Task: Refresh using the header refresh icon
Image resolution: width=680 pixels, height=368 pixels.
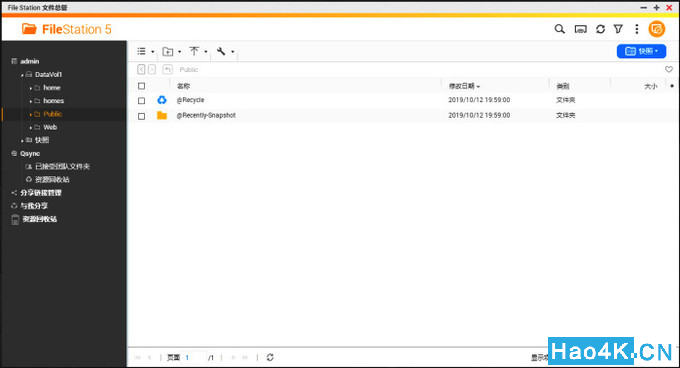Action: pos(600,29)
